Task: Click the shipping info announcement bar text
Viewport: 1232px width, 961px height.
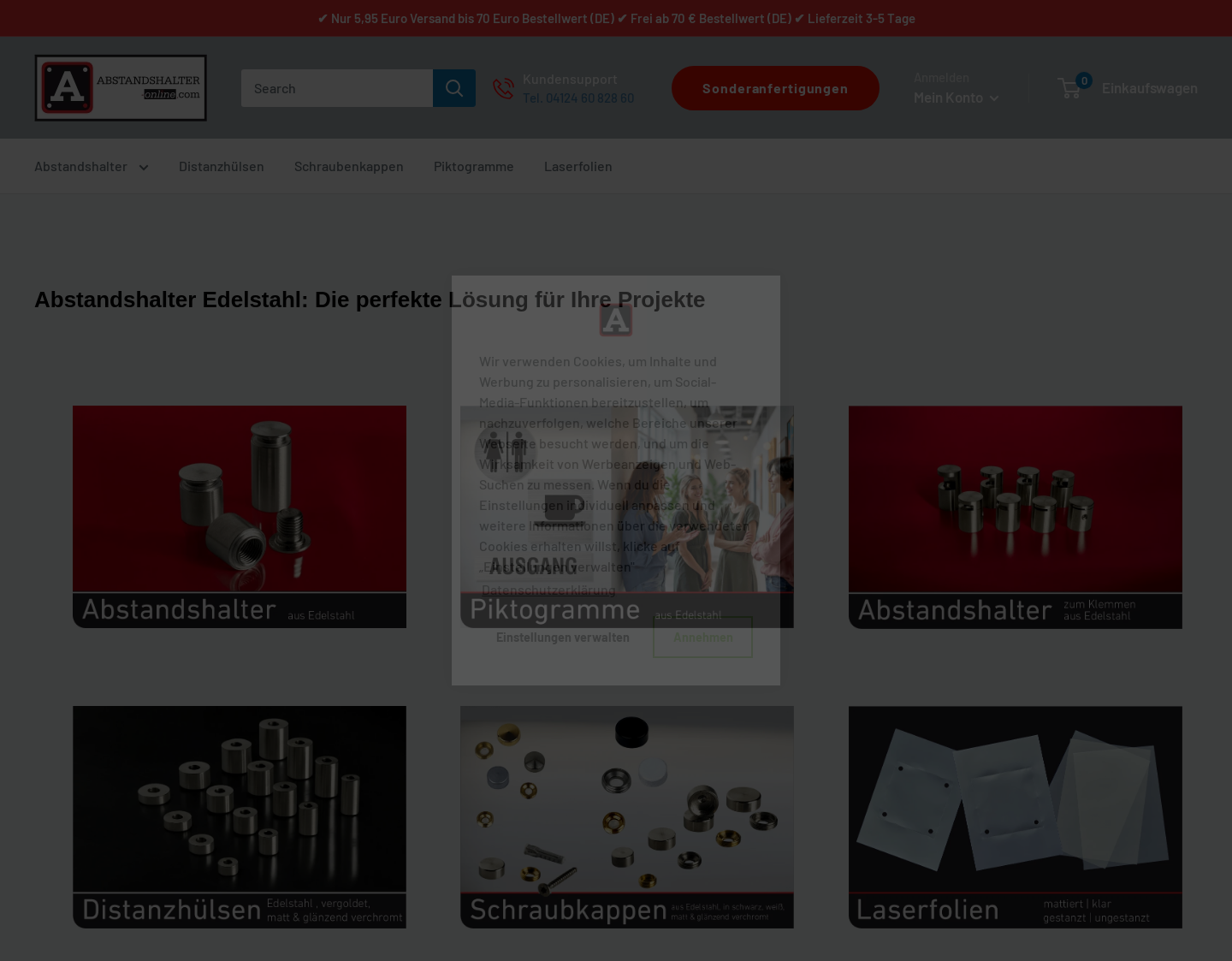Action: pos(616,18)
